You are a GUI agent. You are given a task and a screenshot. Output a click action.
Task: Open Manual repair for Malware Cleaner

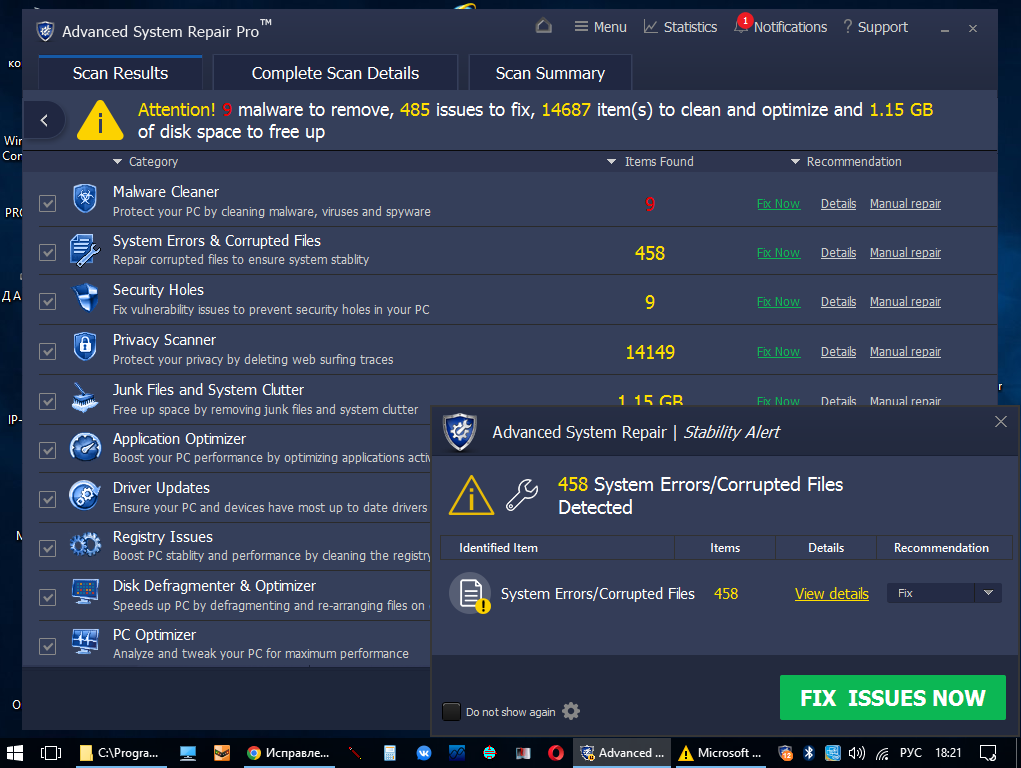[905, 204]
